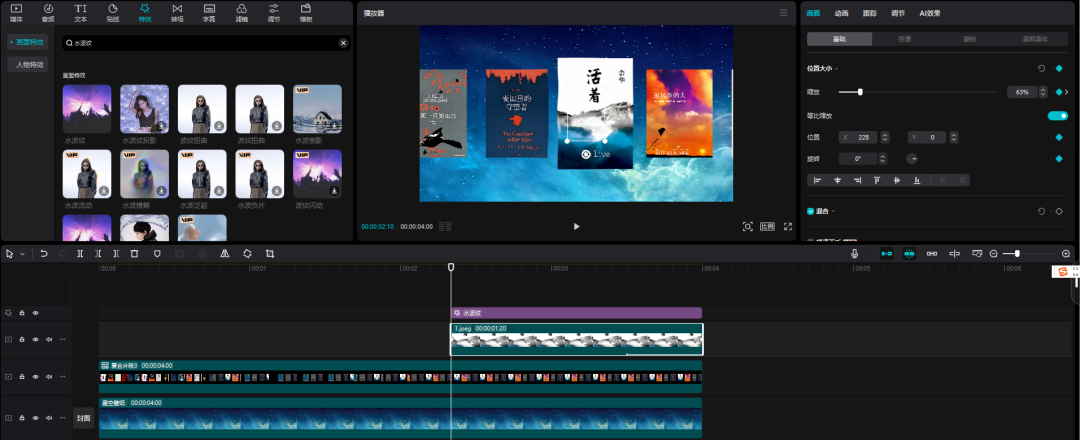The width and height of the screenshot is (1080, 440).
Task: Switch to the 跟踪 tracking tab
Action: tap(869, 13)
